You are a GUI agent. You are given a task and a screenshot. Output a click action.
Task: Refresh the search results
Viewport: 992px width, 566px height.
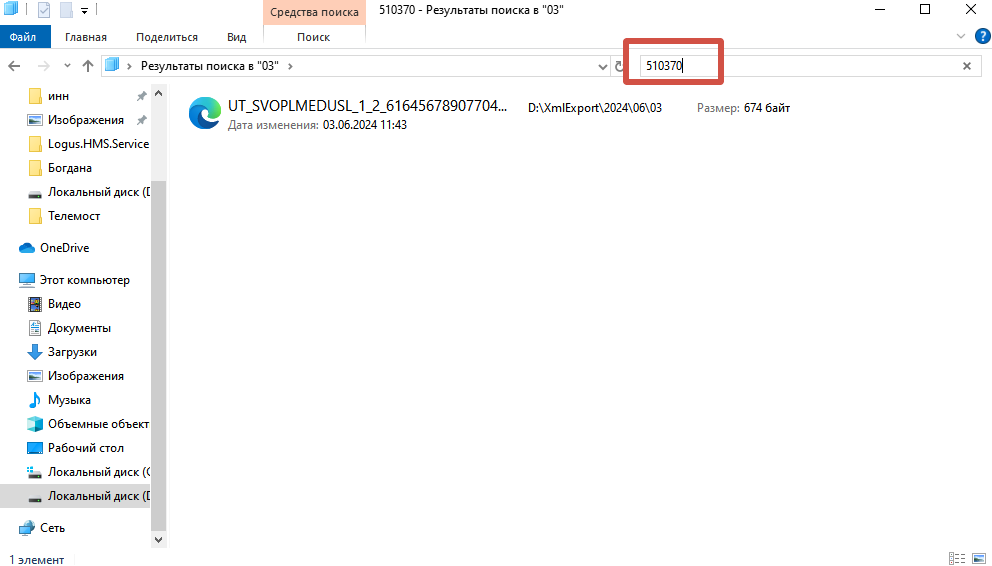coord(619,66)
